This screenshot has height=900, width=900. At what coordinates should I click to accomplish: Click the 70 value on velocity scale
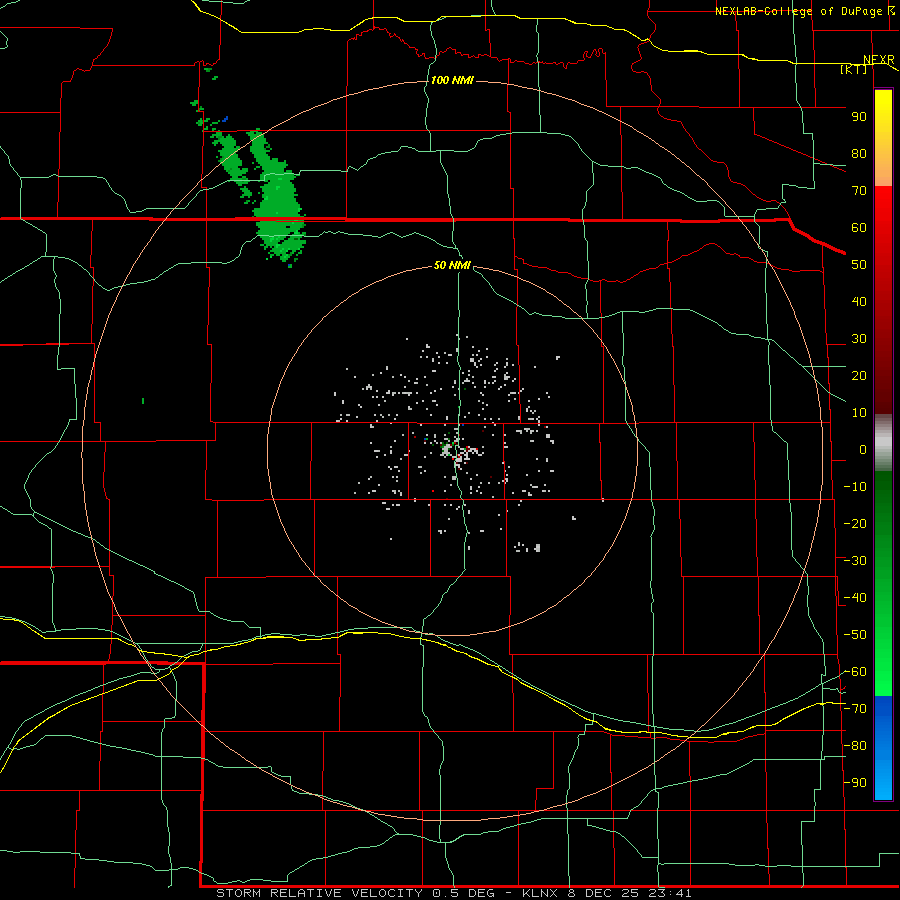[x=859, y=191]
